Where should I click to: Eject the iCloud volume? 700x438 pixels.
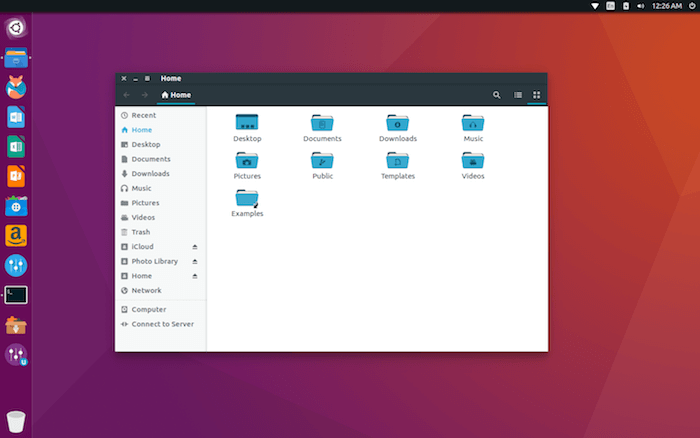[195, 247]
